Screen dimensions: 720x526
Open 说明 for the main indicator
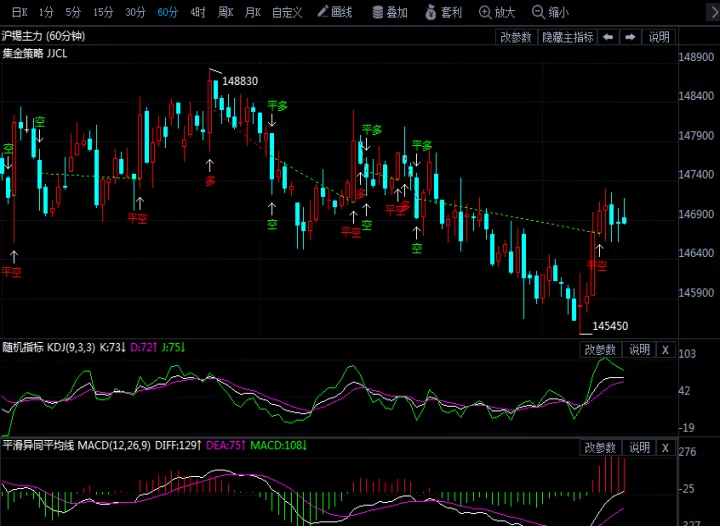point(659,37)
